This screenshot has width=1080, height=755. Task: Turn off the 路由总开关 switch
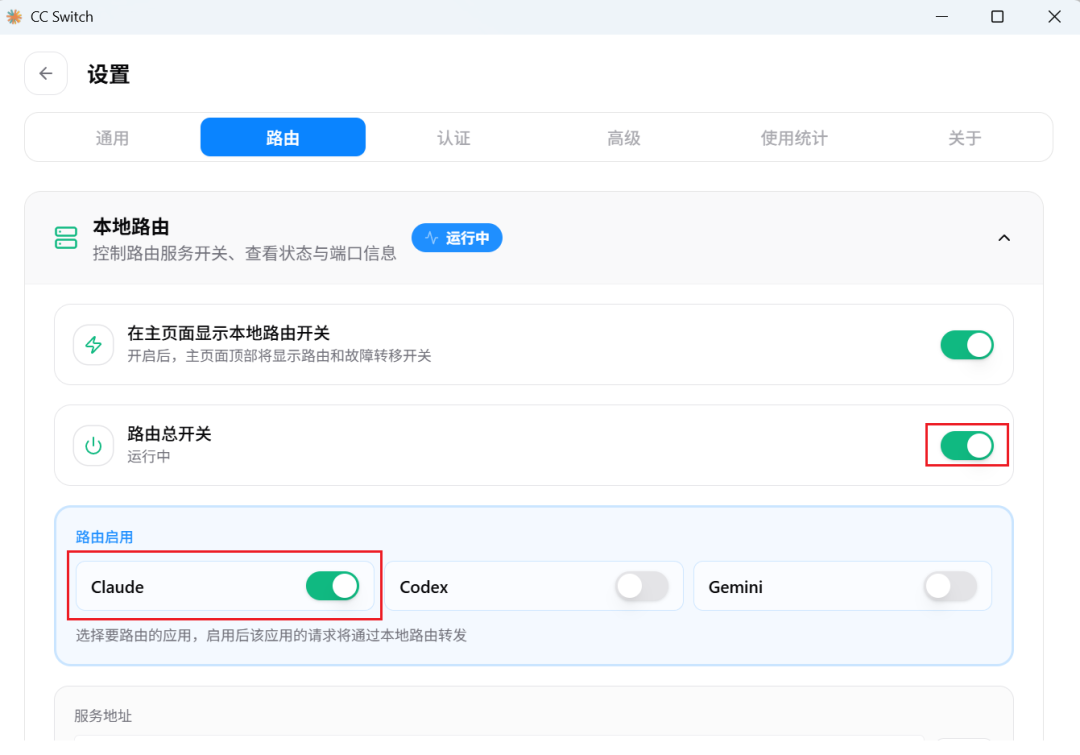coord(967,446)
